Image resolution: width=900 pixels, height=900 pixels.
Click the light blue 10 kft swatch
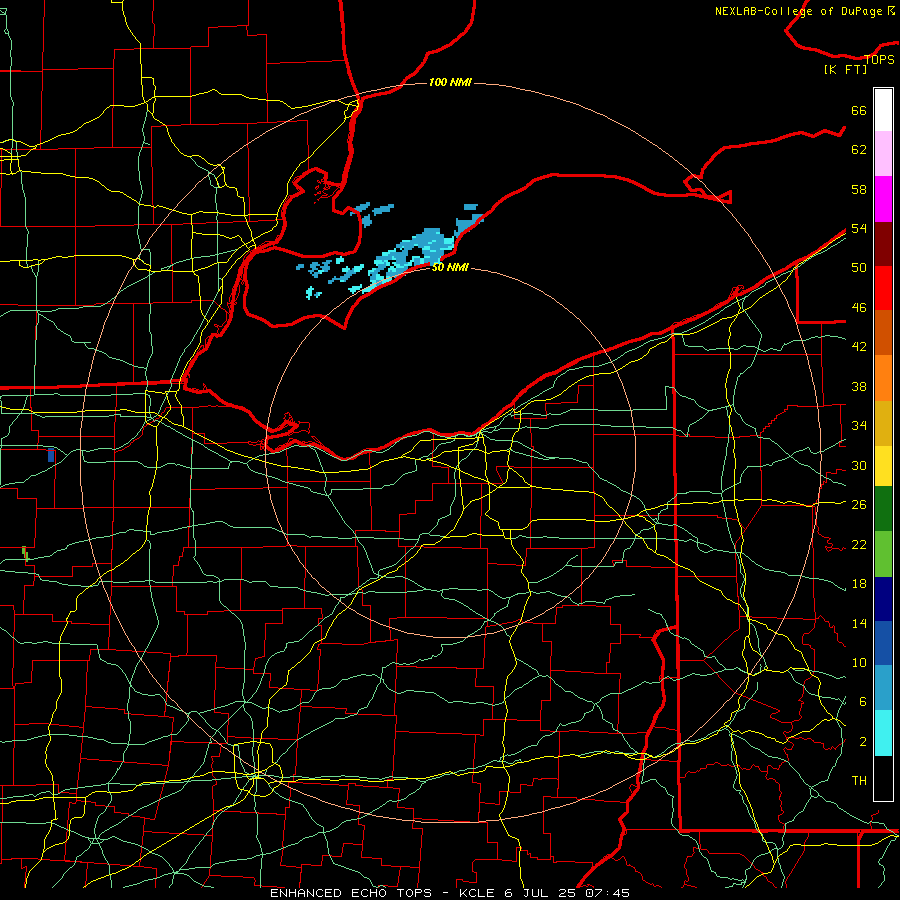pyautogui.click(x=883, y=688)
